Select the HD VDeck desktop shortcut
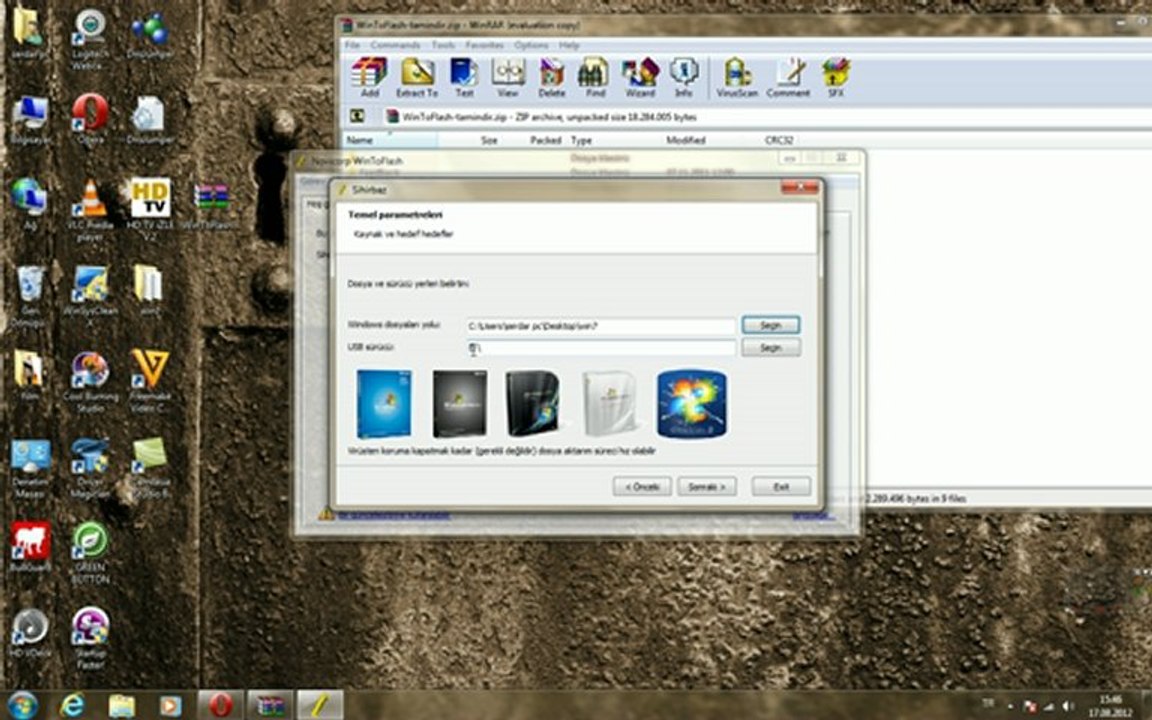The image size is (1152, 720). [30, 633]
